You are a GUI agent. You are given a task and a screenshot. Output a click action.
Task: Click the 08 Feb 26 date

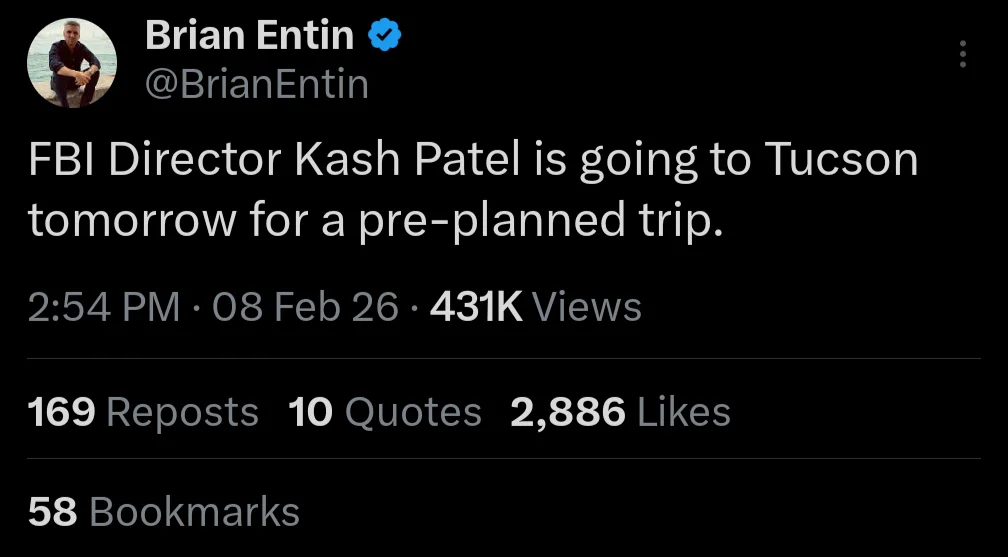305,307
